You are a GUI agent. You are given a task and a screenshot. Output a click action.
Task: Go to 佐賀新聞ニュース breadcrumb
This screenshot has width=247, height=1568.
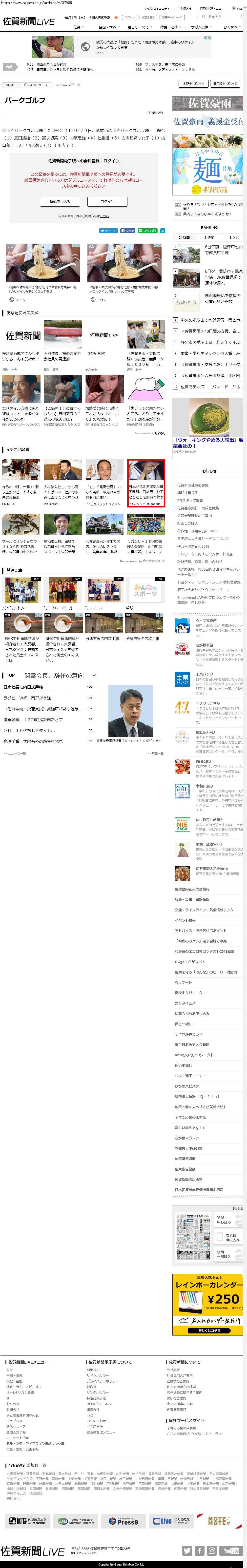(35, 85)
